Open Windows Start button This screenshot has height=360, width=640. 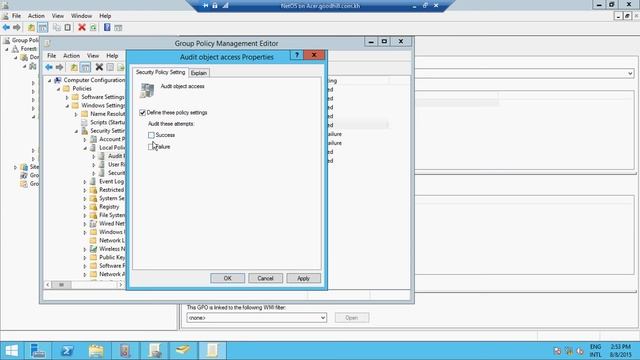(x=12, y=351)
